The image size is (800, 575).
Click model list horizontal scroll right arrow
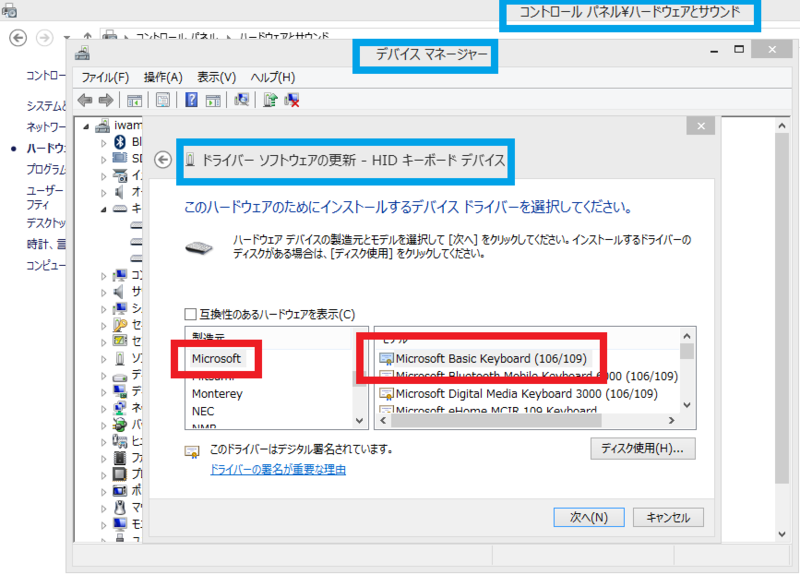click(671, 420)
